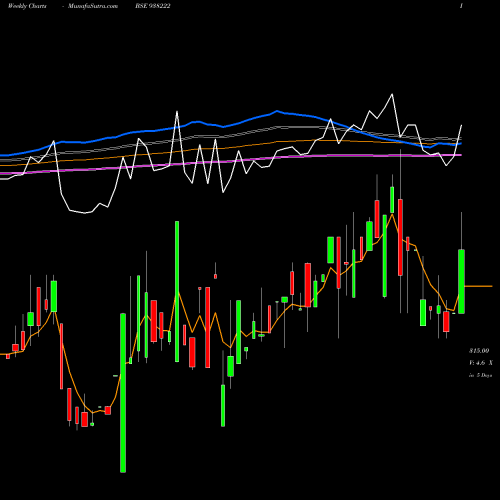The width and height of the screenshot is (500, 500).
Task: Click the 'MunafaSutra.com' header text
Action: pyautogui.click(x=93, y=6)
